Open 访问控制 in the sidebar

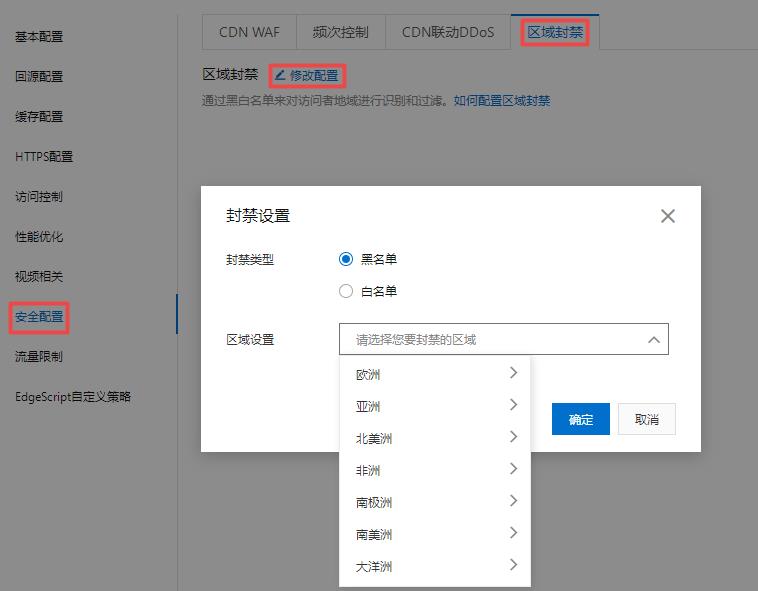[39, 197]
